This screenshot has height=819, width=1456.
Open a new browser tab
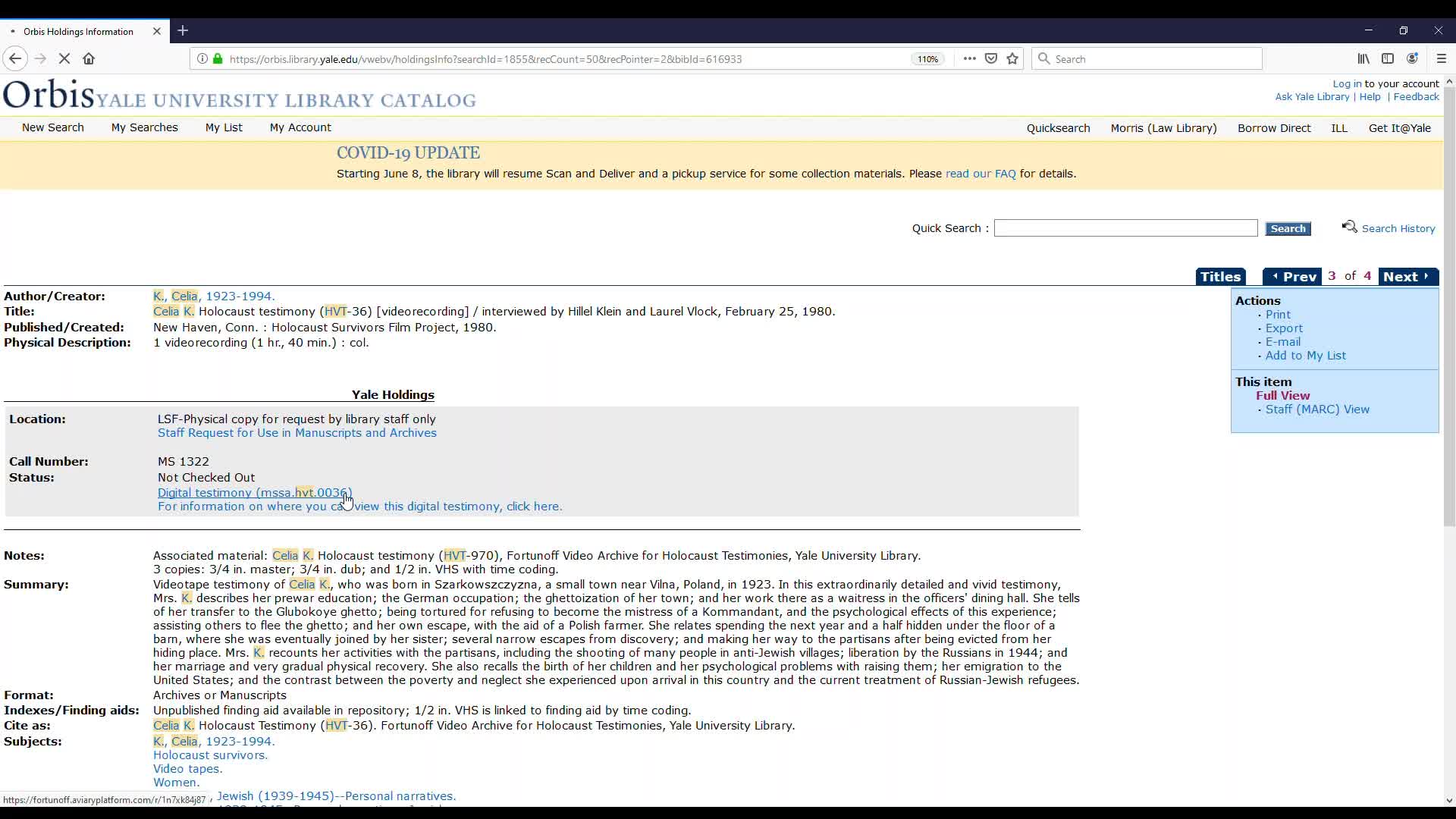pos(183,31)
